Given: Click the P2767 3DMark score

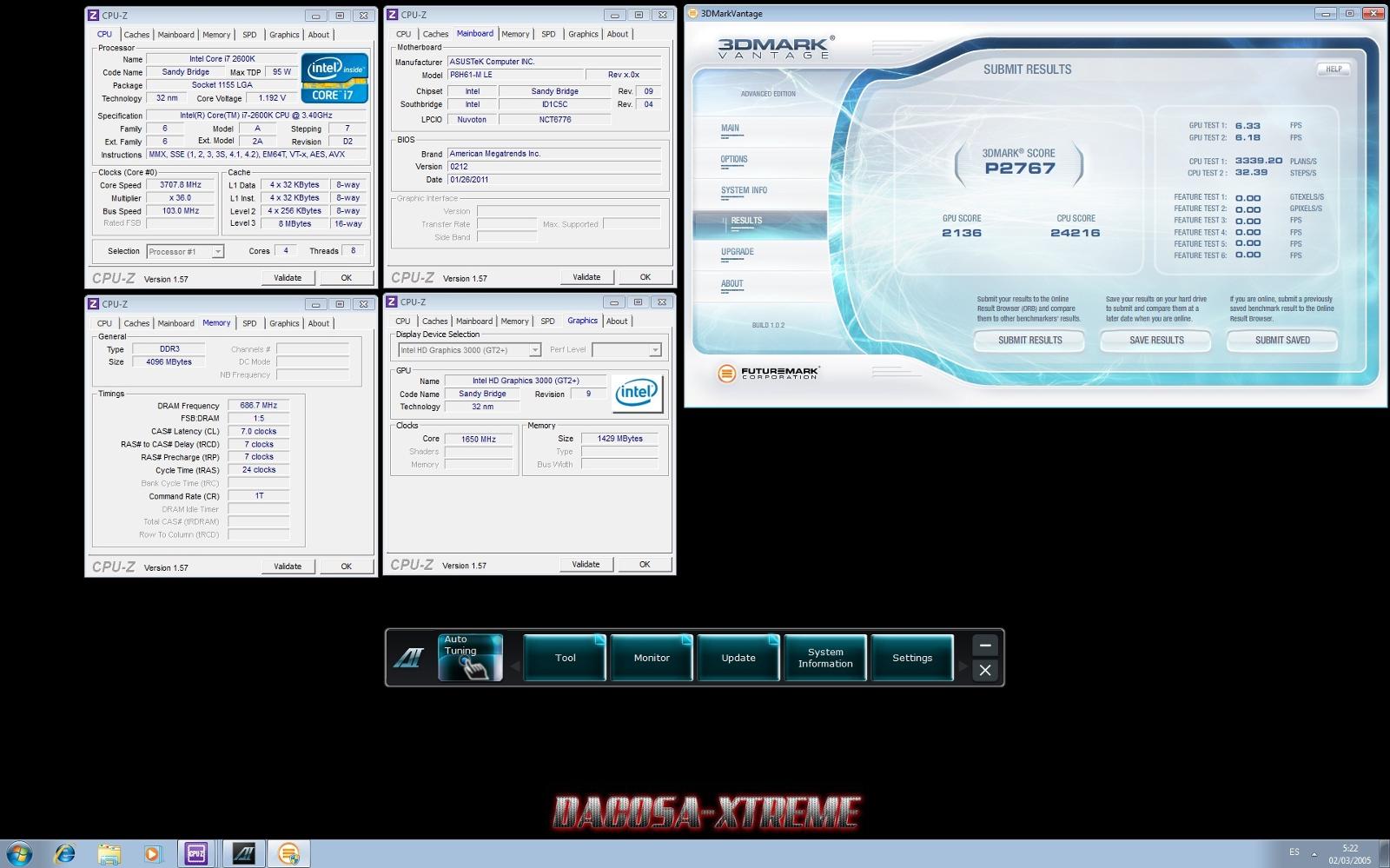Looking at the screenshot, I should click(1020, 169).
